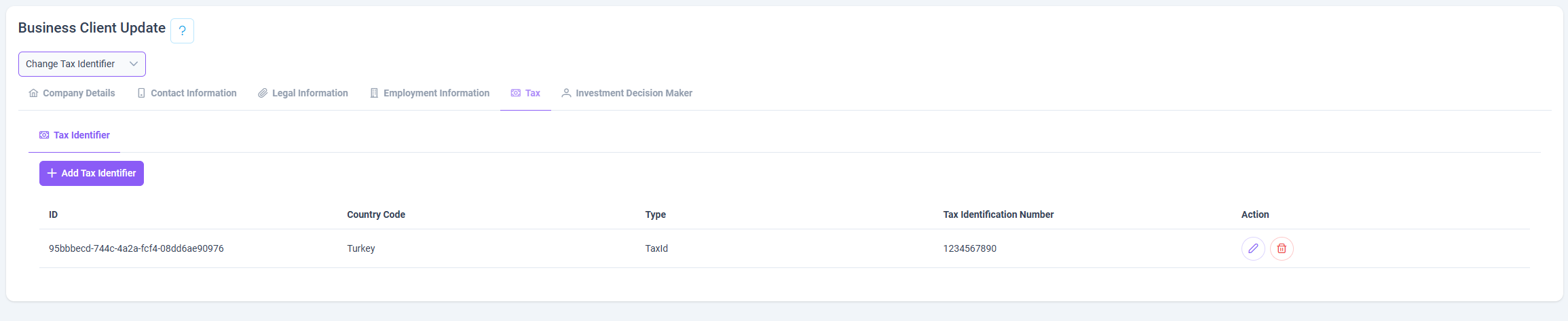Image resolution: width=1568 pixels, height=321 pixels.
Task: Click the Tax Identification Number column header
Action: (998, 214)
